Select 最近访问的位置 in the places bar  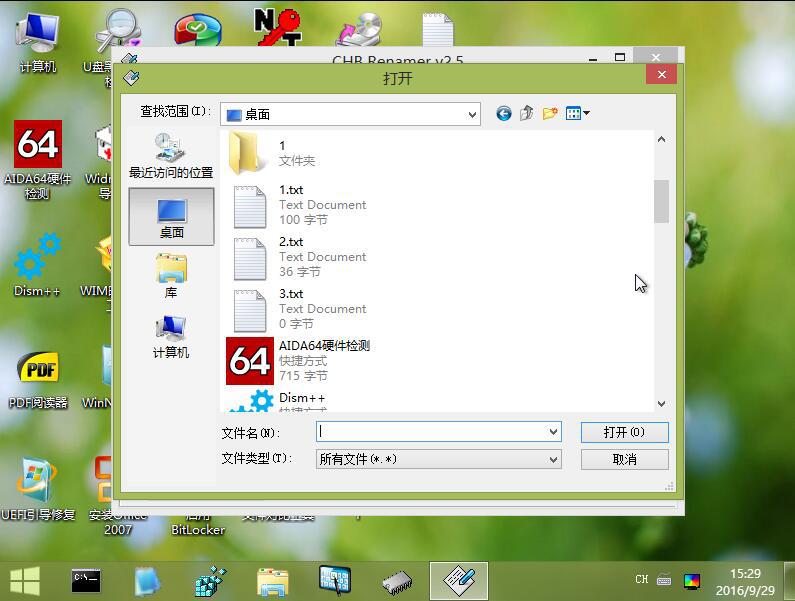(171, 156)
